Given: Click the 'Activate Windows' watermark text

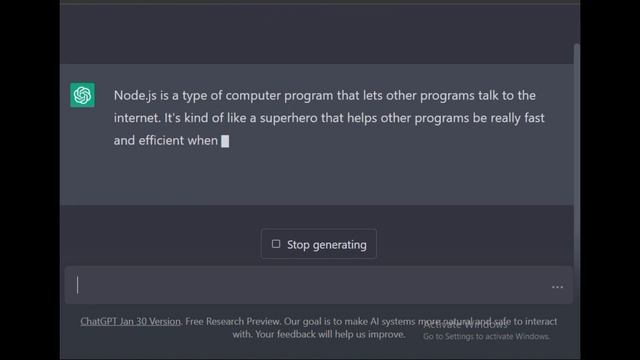Looking at the screenshot, I should (x=464, y=325).
